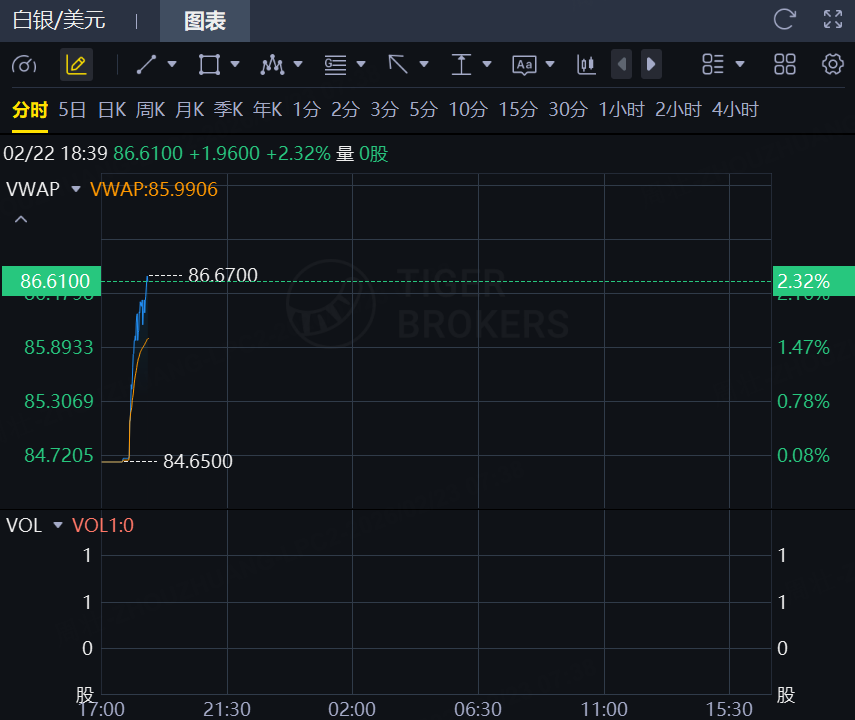
Task: Expand chart to fullscreen
Action: coord(833,19)
